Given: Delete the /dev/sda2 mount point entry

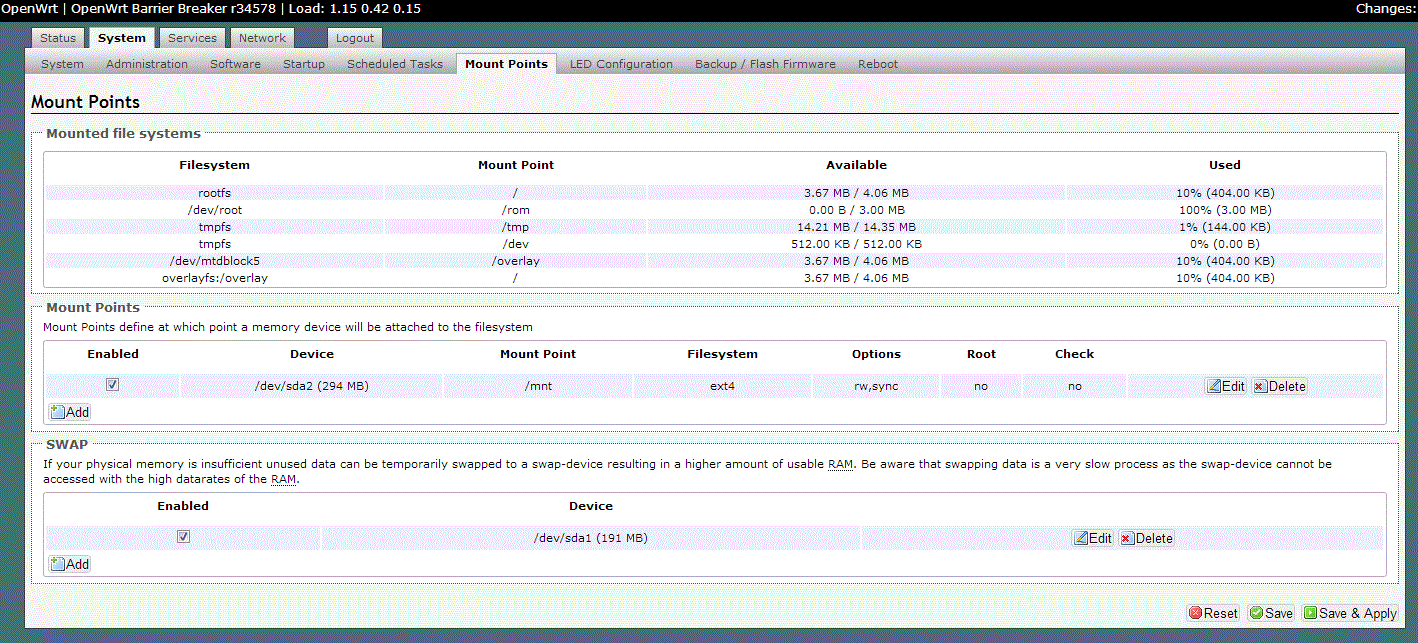Looking at the screenshot, I should click(1279, 386).
